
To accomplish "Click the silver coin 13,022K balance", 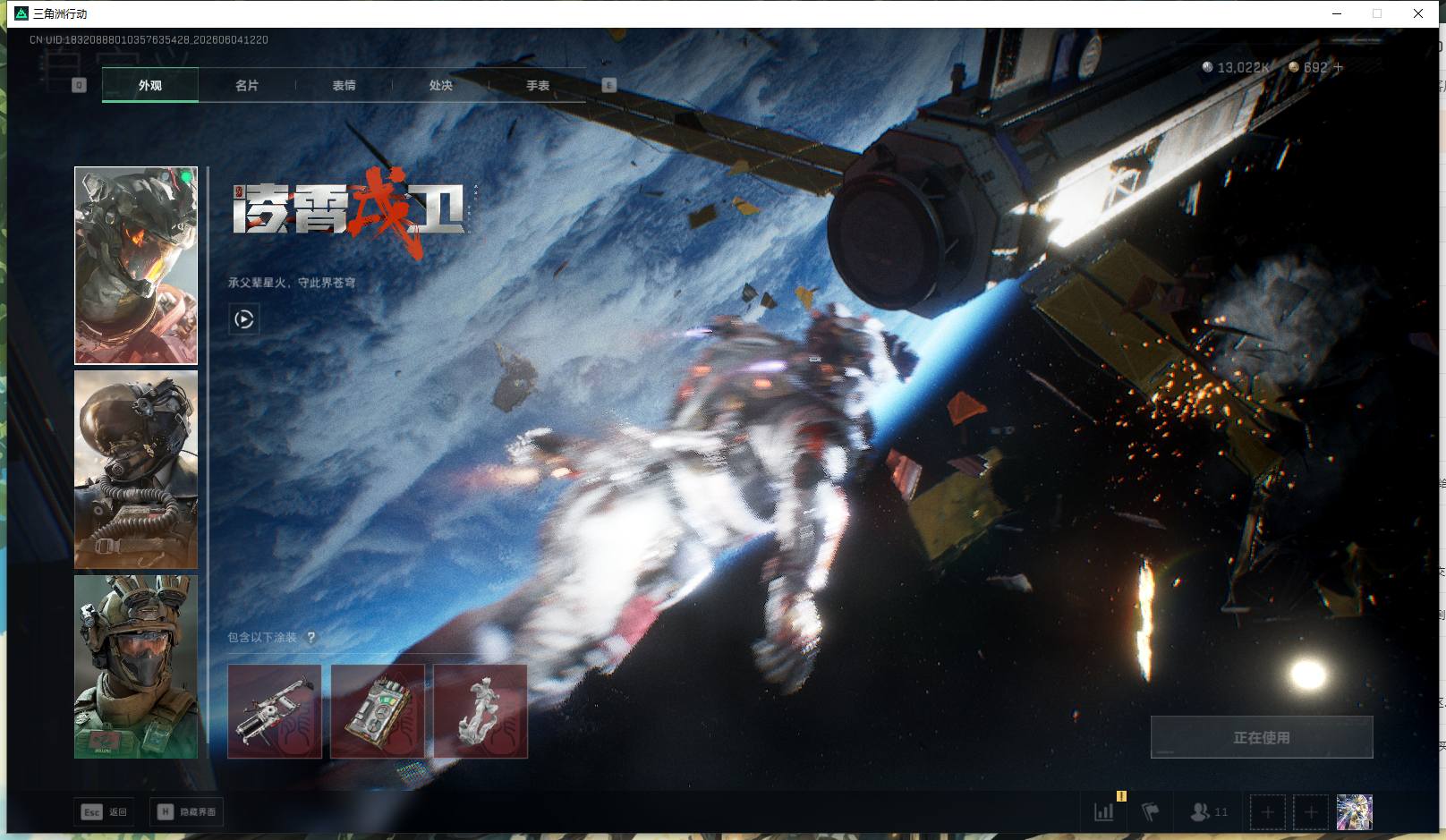I will pyautogui.click(x=1236, y=67).
